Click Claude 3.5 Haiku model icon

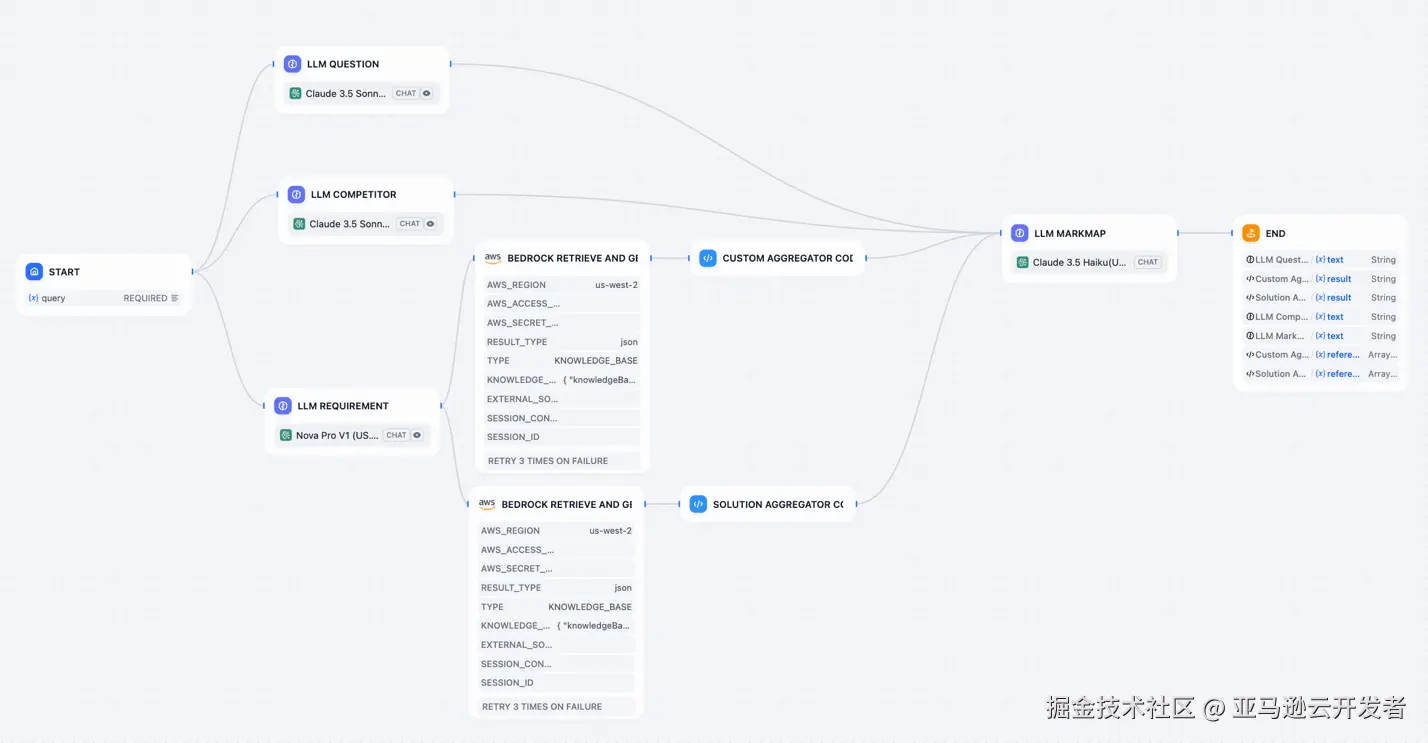pyautogui.click(x=1023, y=262)
